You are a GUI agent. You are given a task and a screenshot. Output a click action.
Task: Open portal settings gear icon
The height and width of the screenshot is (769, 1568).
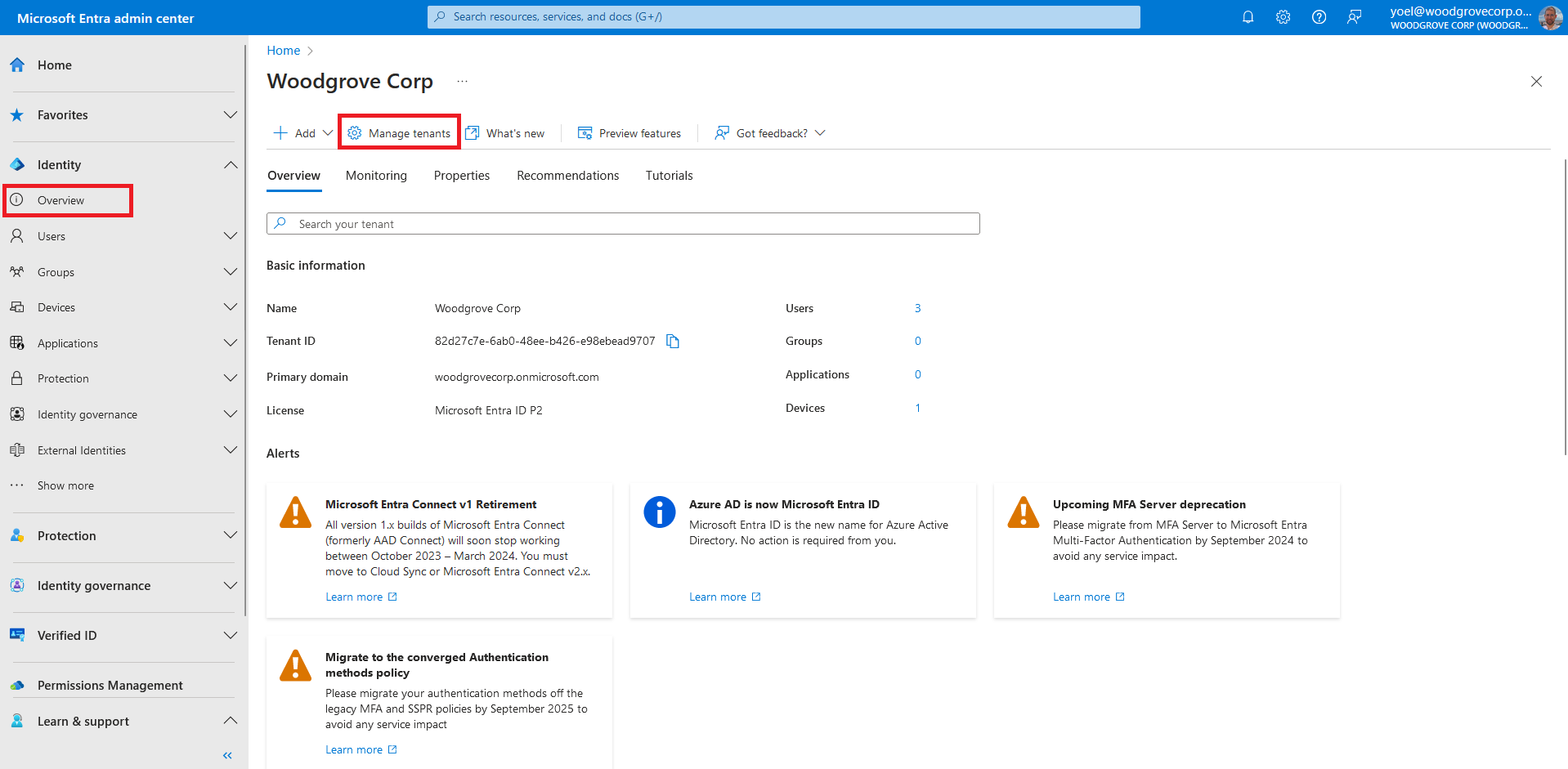point(1283,17)
